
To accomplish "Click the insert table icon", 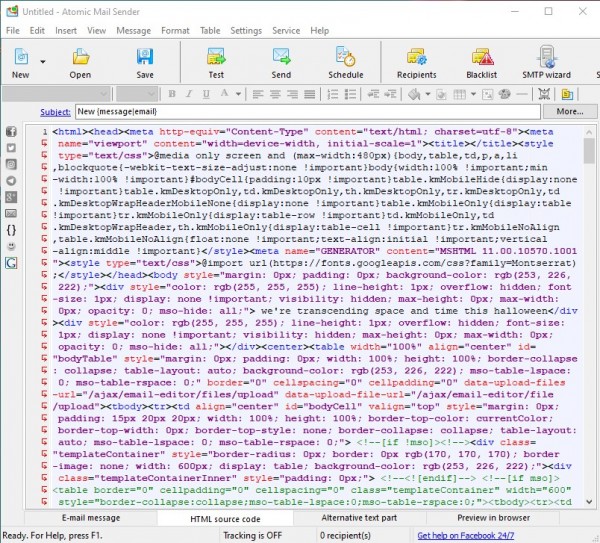I will pyautogui.click(x=460, y=94).
